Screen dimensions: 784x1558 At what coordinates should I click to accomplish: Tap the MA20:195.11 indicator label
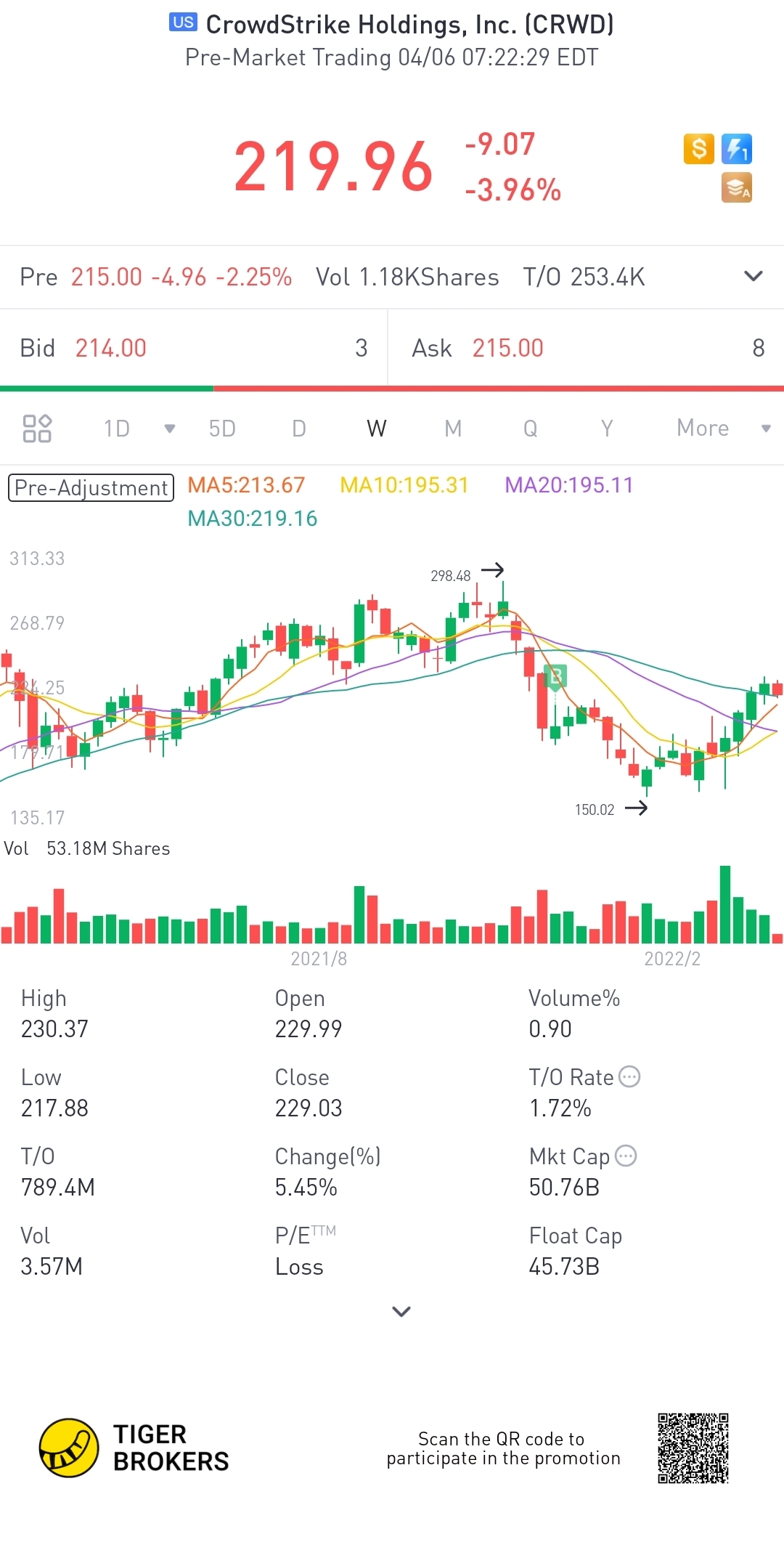tap(569, 485)
